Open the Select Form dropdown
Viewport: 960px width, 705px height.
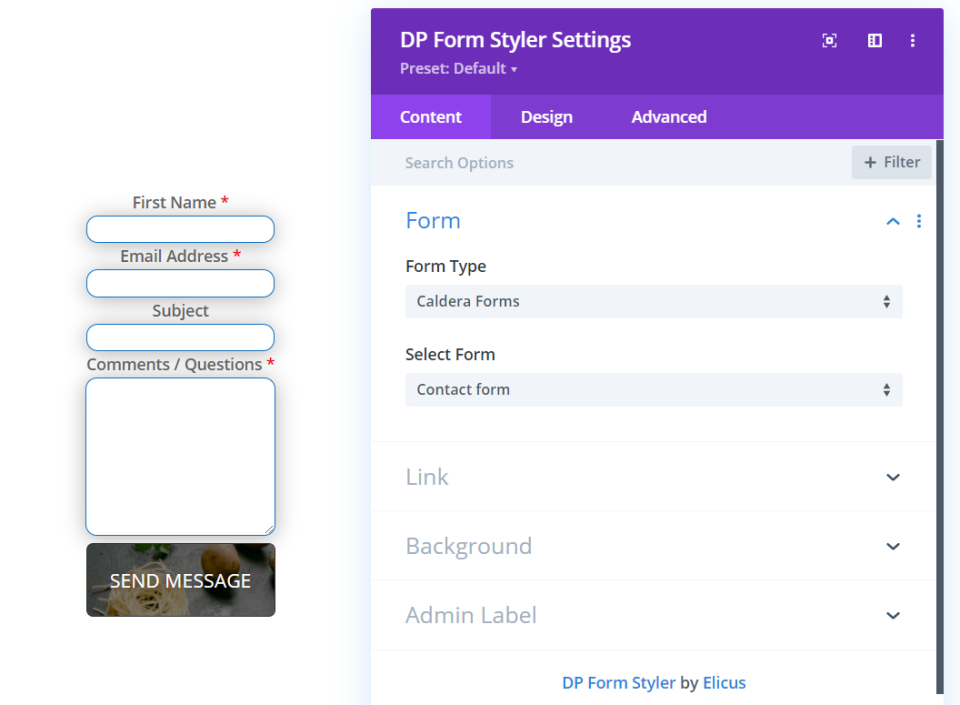[x=653, y=390]
